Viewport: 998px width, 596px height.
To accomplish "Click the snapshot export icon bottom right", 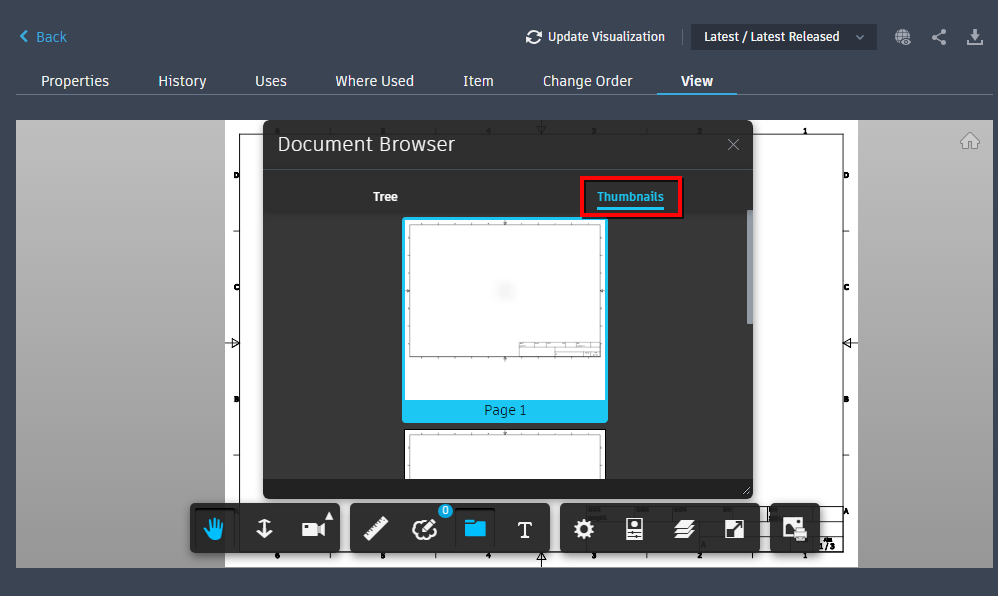I will coord(794,528).
